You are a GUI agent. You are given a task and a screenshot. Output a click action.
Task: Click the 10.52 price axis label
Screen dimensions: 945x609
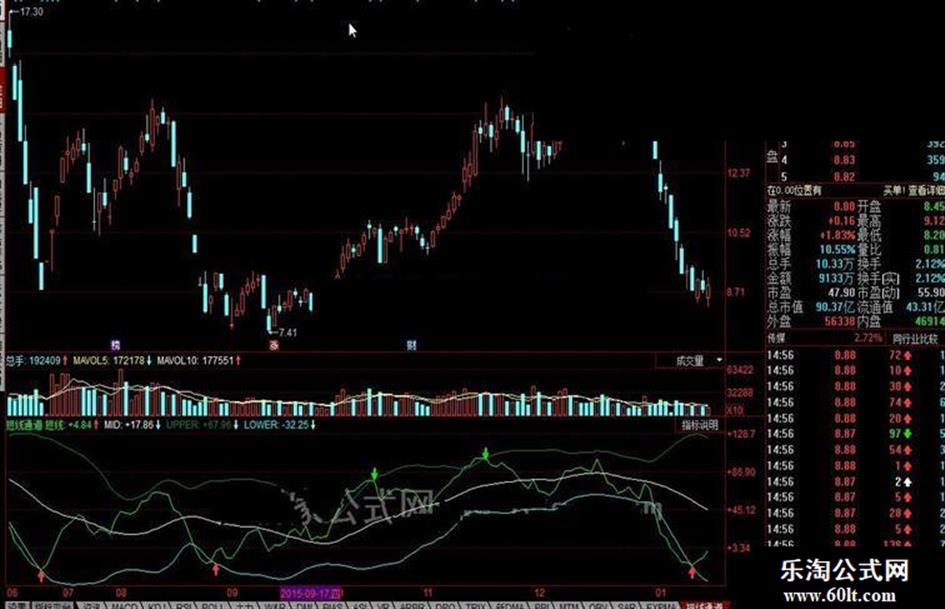point(739,233)
